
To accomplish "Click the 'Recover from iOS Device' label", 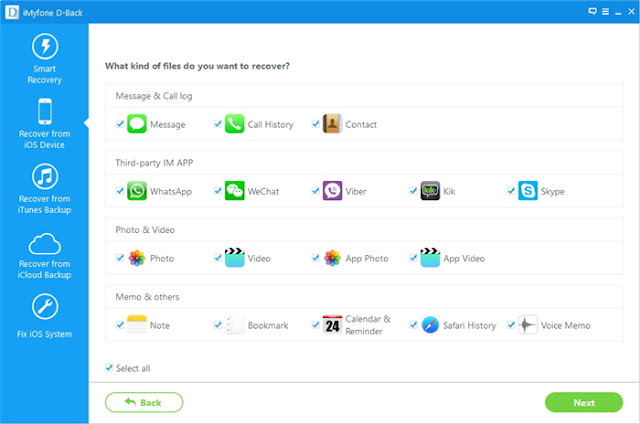I will [x=44, y=139].
